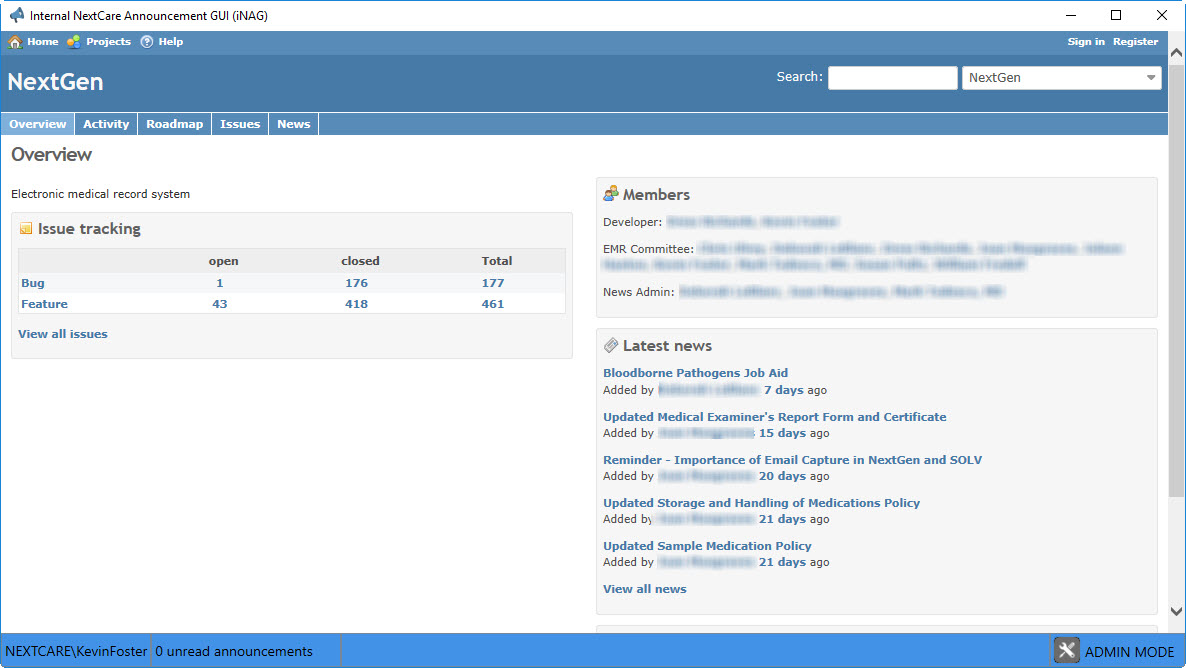Click the Issue tracking panel icon
This screenshot has width=1186, height=668.
[26, 229]
